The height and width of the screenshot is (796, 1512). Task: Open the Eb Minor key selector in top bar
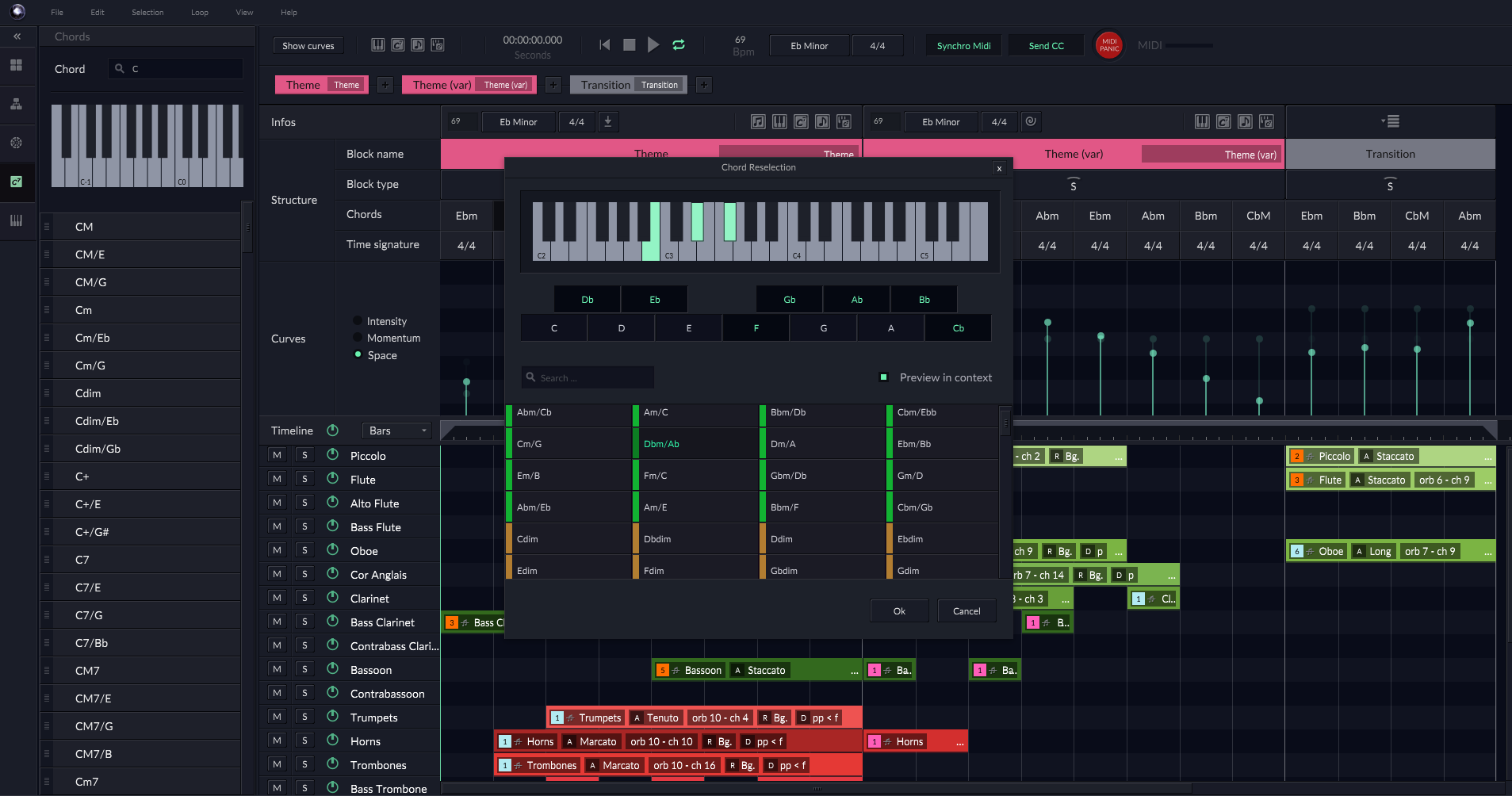coord(809,46)
